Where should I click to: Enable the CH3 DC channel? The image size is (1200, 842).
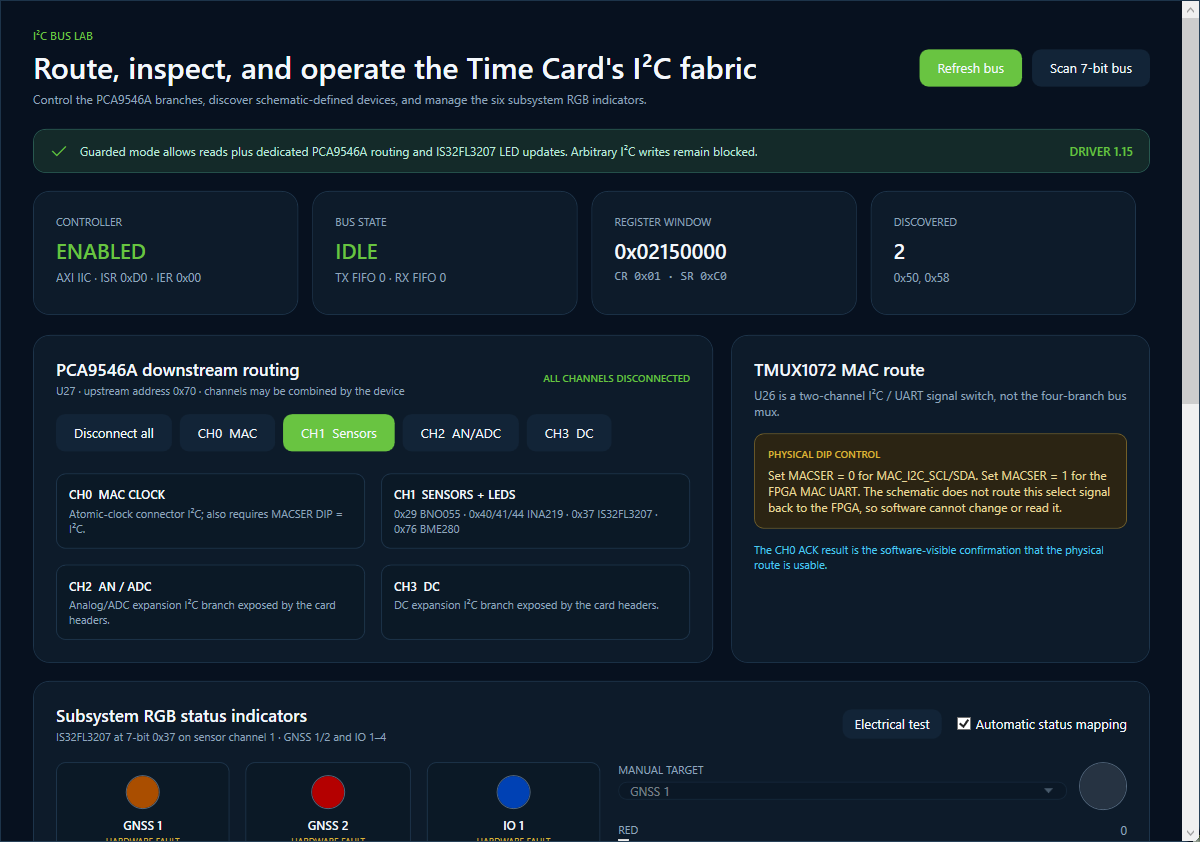tap(569, 433)
